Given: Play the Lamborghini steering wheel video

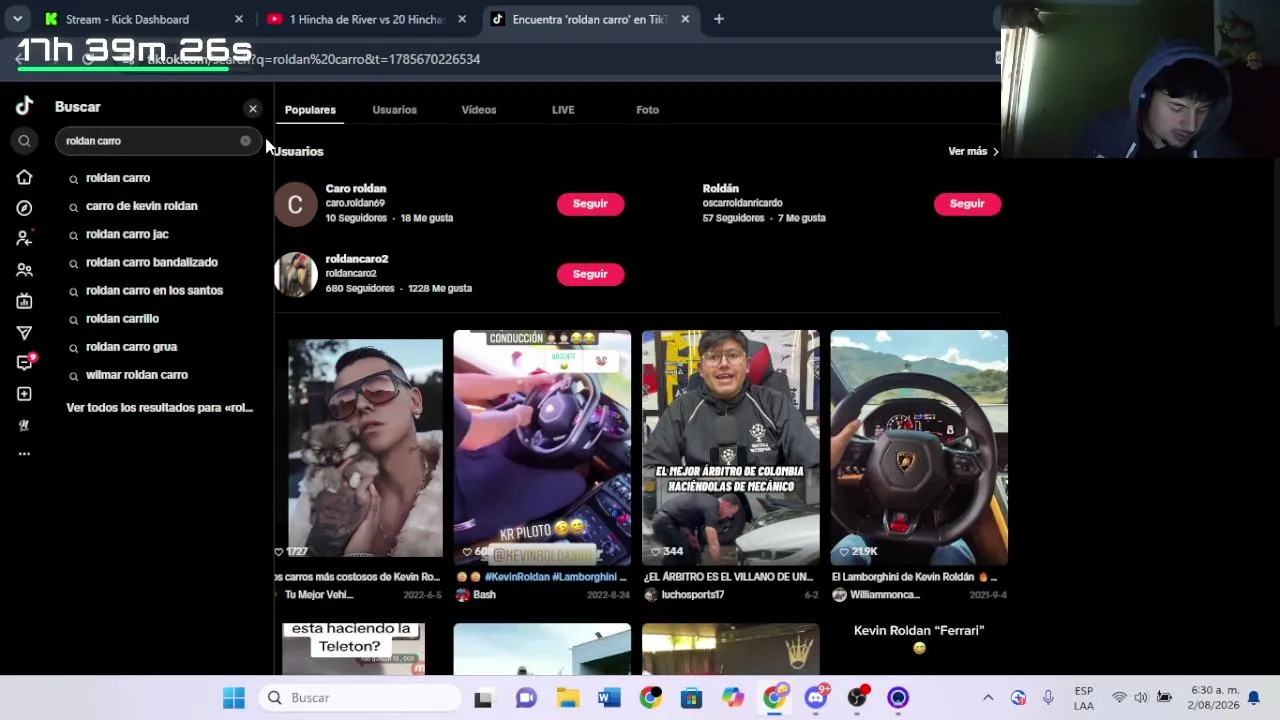Looking at the screenshot, I should (x=919, y=448).
